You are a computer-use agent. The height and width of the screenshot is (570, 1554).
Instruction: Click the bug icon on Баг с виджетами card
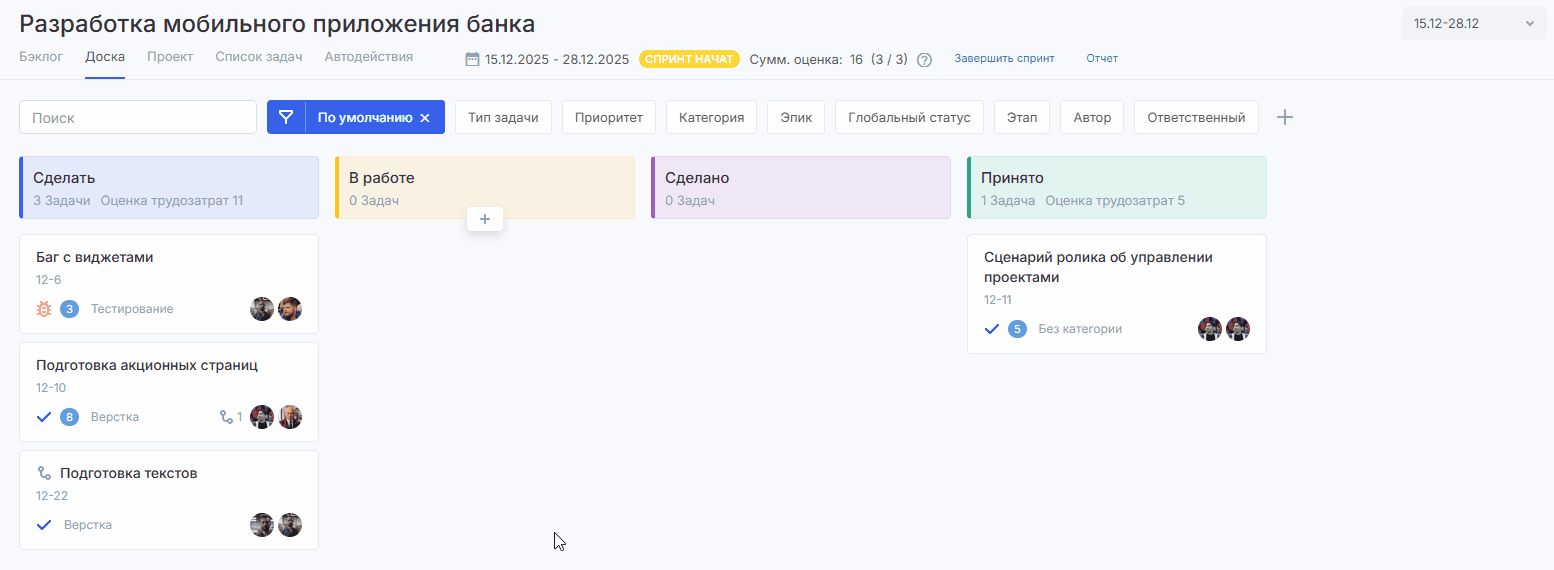click(x=44, y=309)
